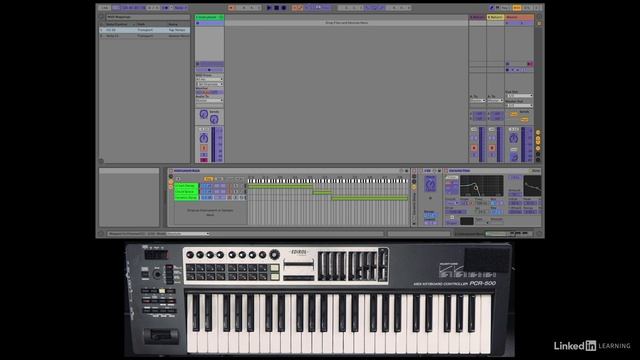The image size is (640, 360).
Task: Click middle chain's short key zone bar
Action: [x=322, y=192]
